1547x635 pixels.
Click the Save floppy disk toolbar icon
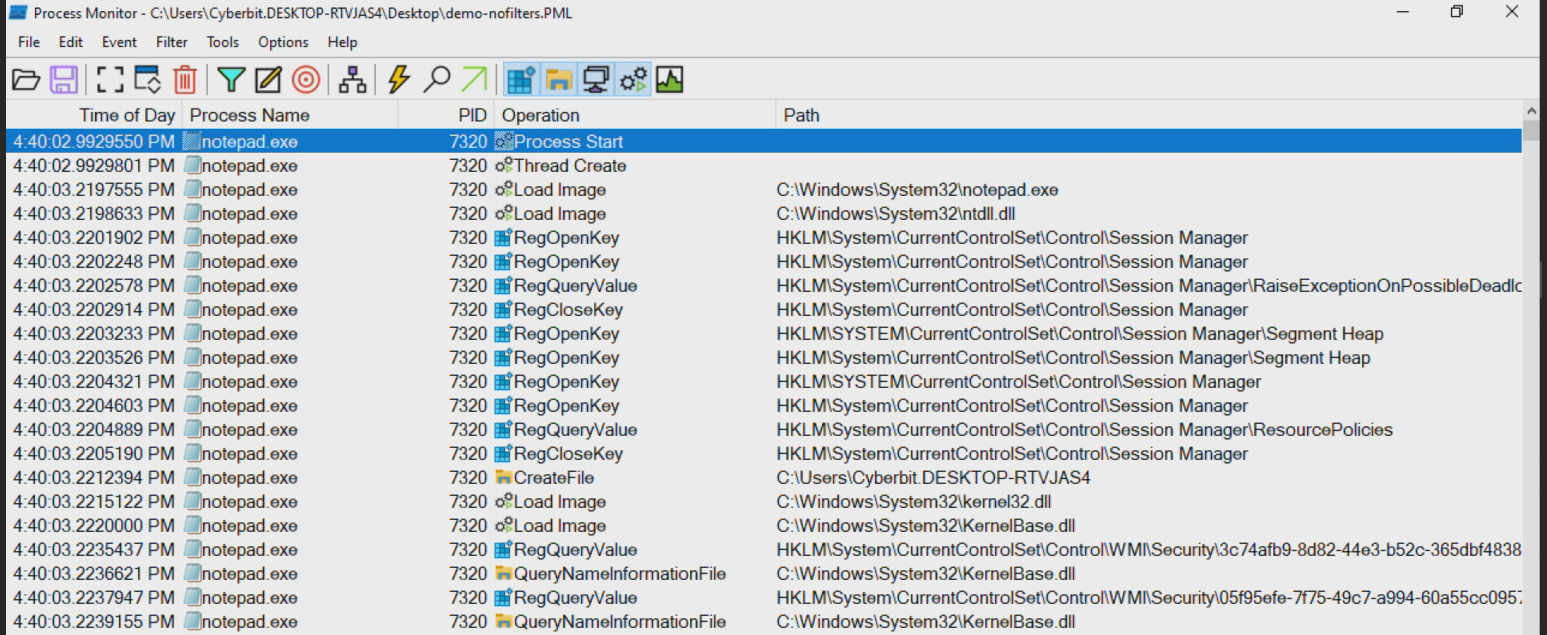(64, 80)
